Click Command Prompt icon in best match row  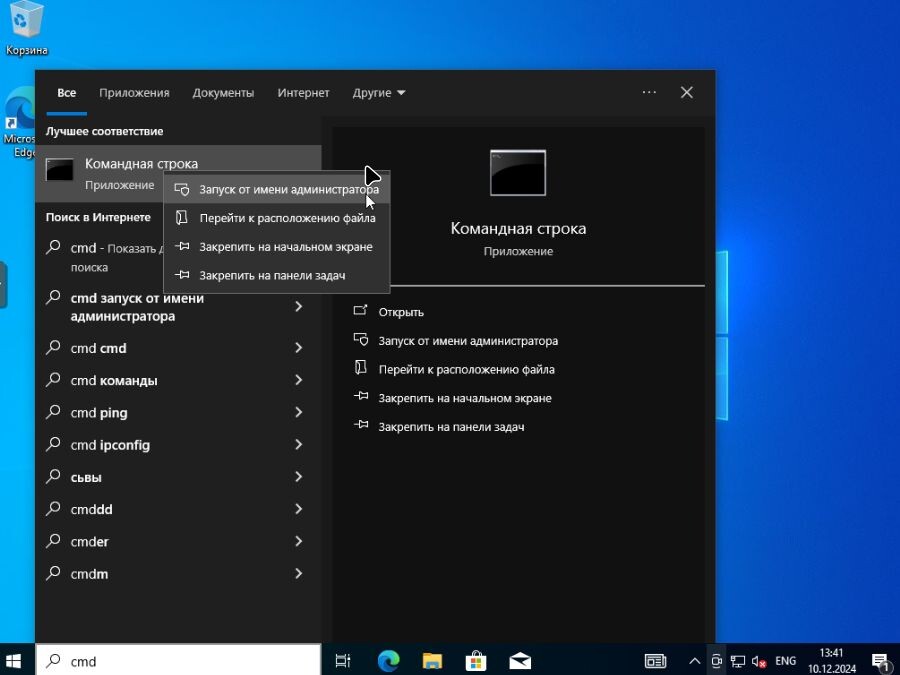[60, 170]
